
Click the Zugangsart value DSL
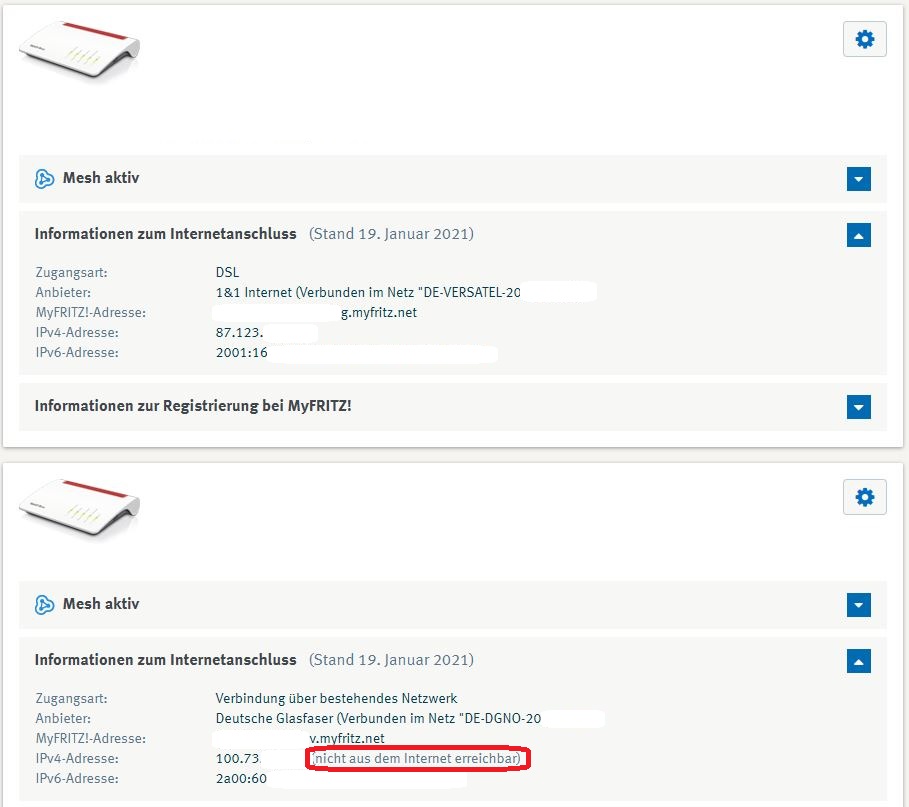click(227, 272)
